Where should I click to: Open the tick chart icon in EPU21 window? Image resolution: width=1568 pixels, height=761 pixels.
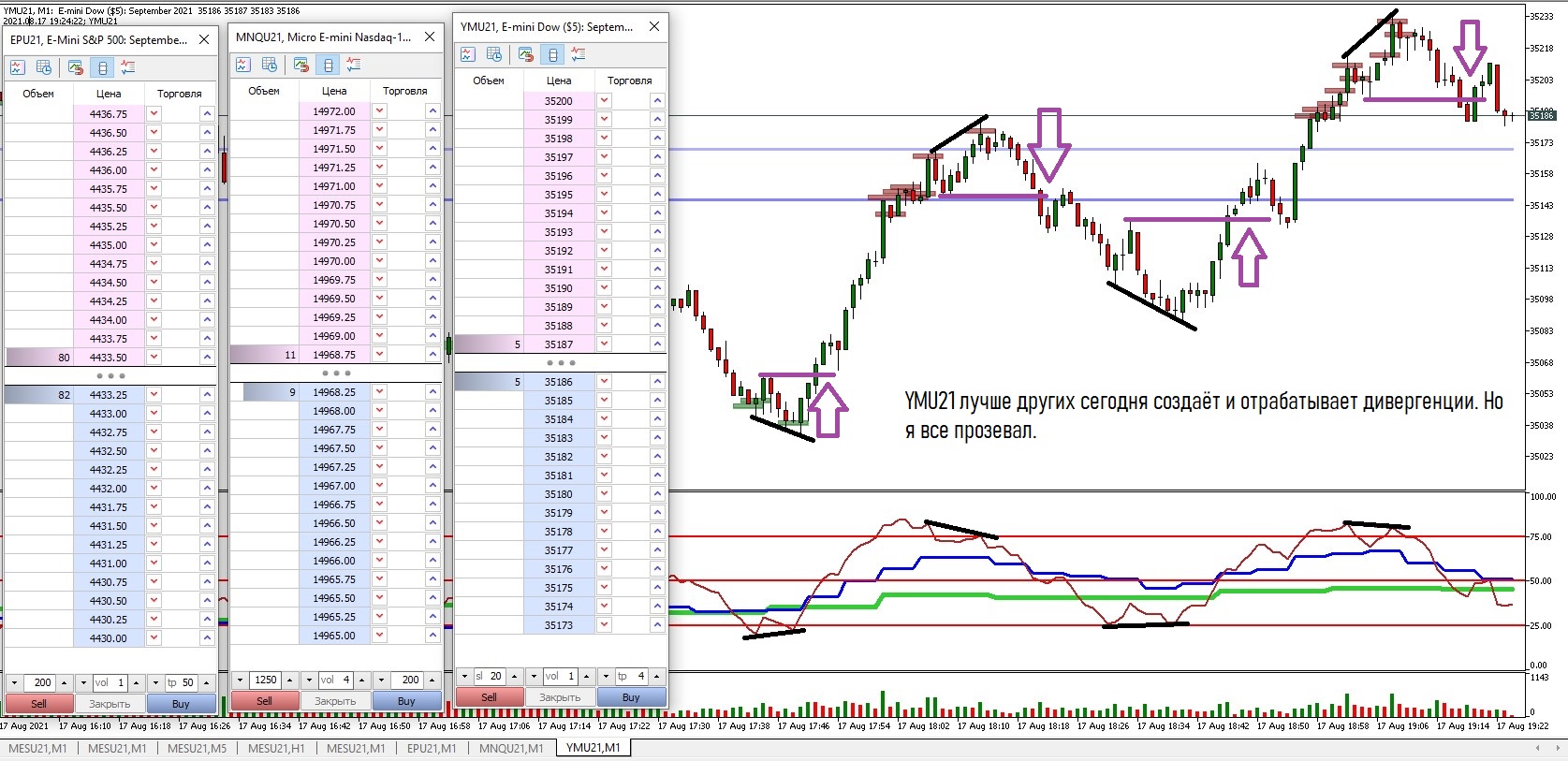(x=18, y=67)
